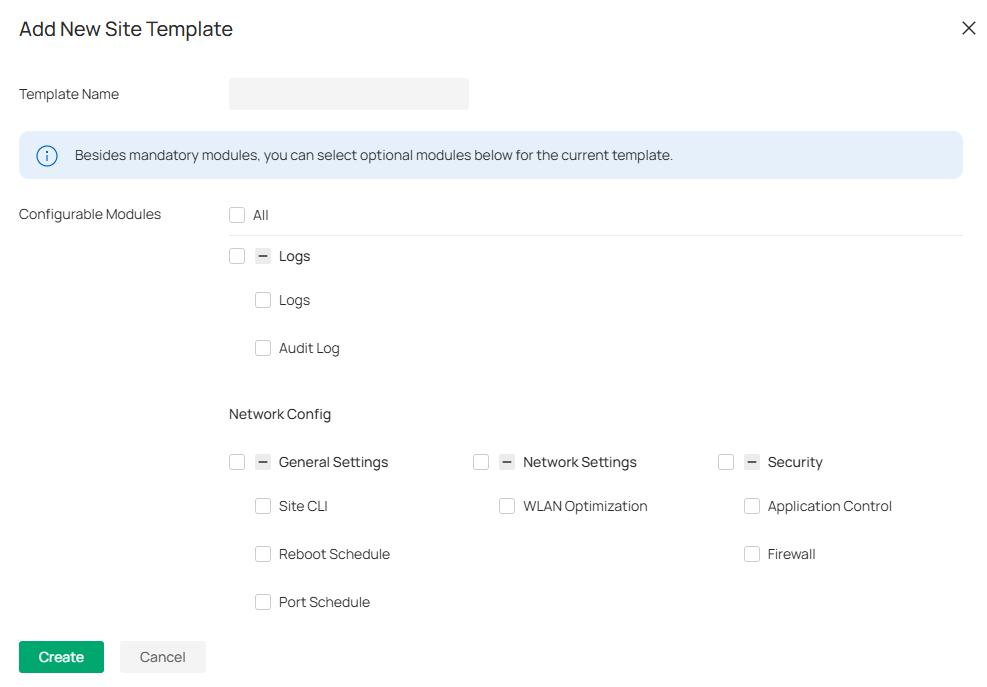This screenshot has height=687, width=987.
Task: Enable the Network Settings checkbox
Action: pos(481,462)
